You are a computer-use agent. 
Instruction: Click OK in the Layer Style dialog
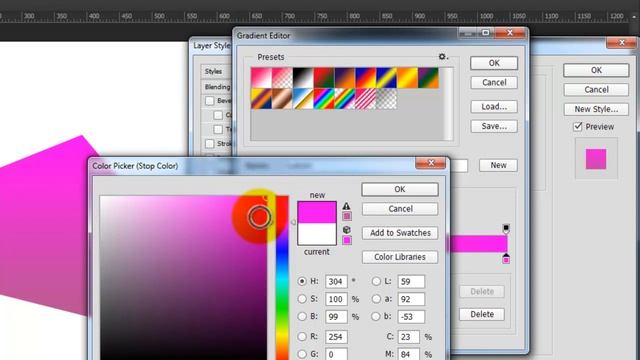(596, 70)
